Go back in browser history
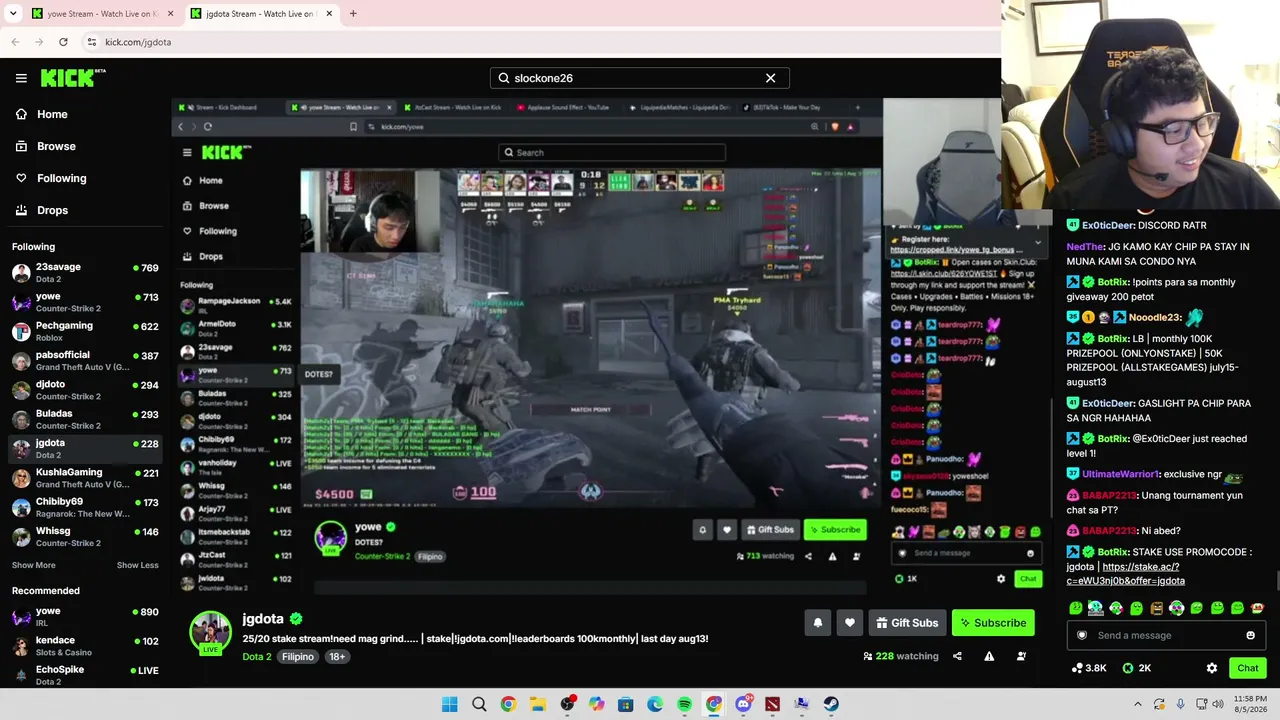The image size is (1280, 720). [x=15, y=42]
